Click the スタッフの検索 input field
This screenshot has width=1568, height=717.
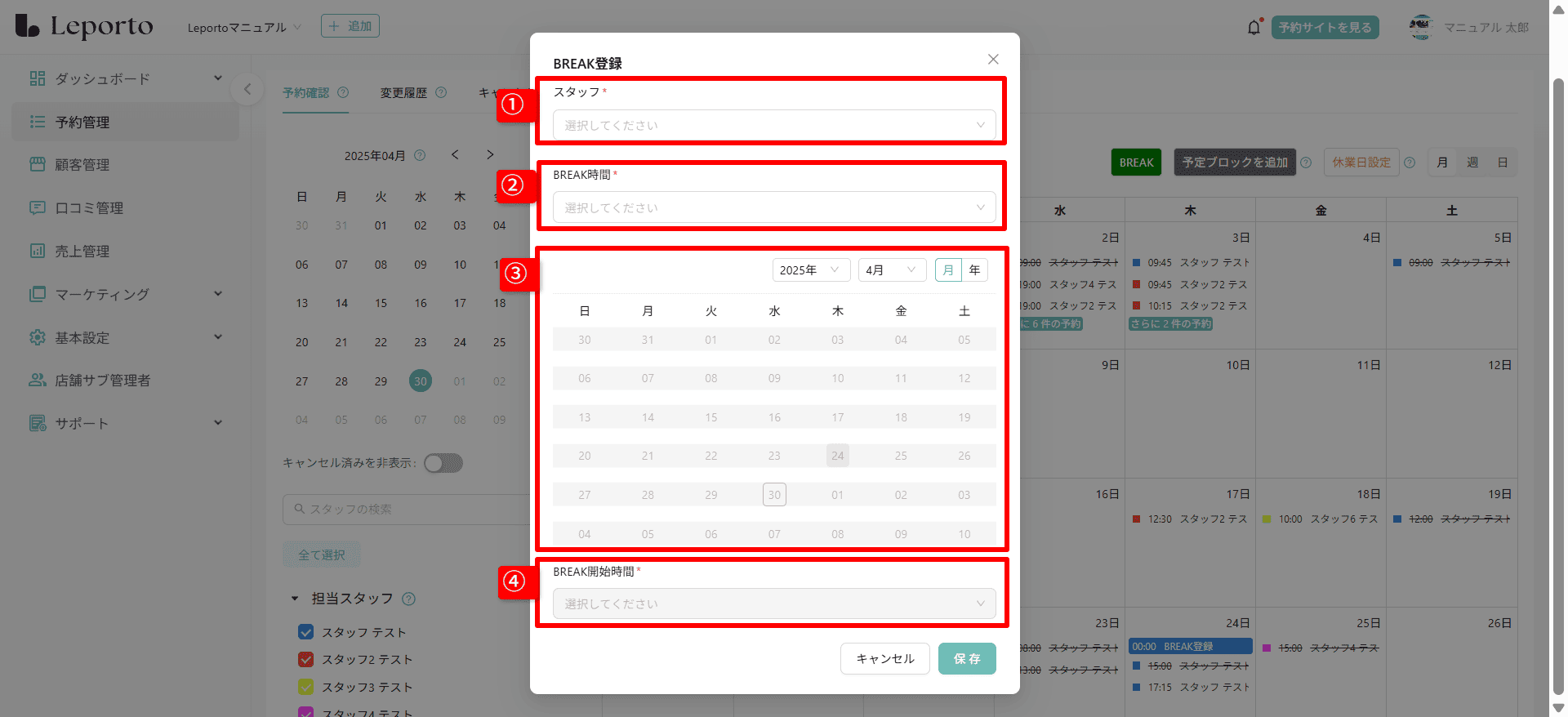coord(408,509)
